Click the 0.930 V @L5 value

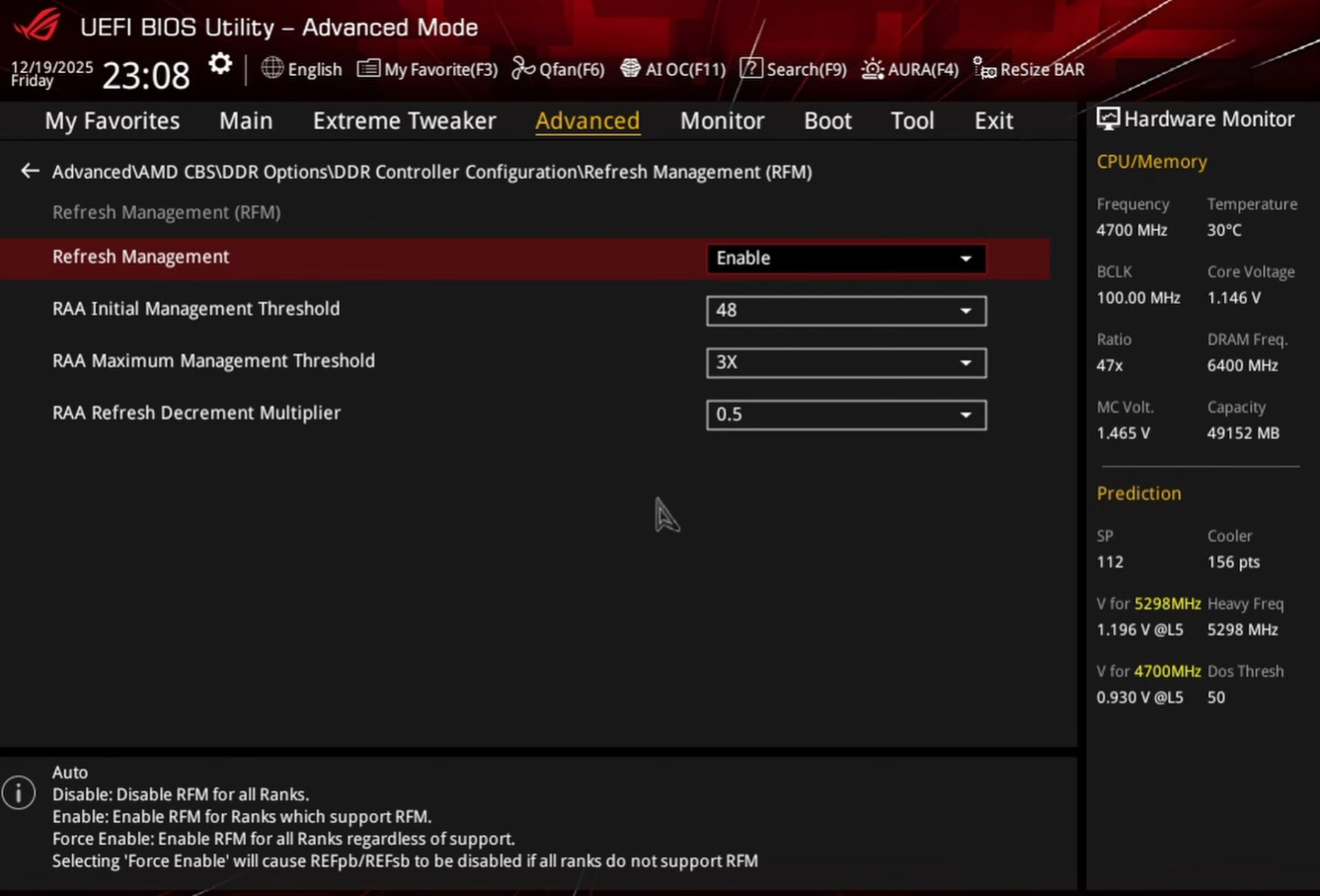tap(1140, 698)
